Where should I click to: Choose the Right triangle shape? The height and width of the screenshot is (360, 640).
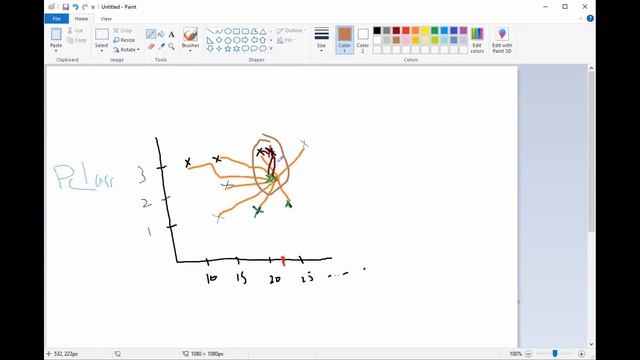(x=210, y=40)
